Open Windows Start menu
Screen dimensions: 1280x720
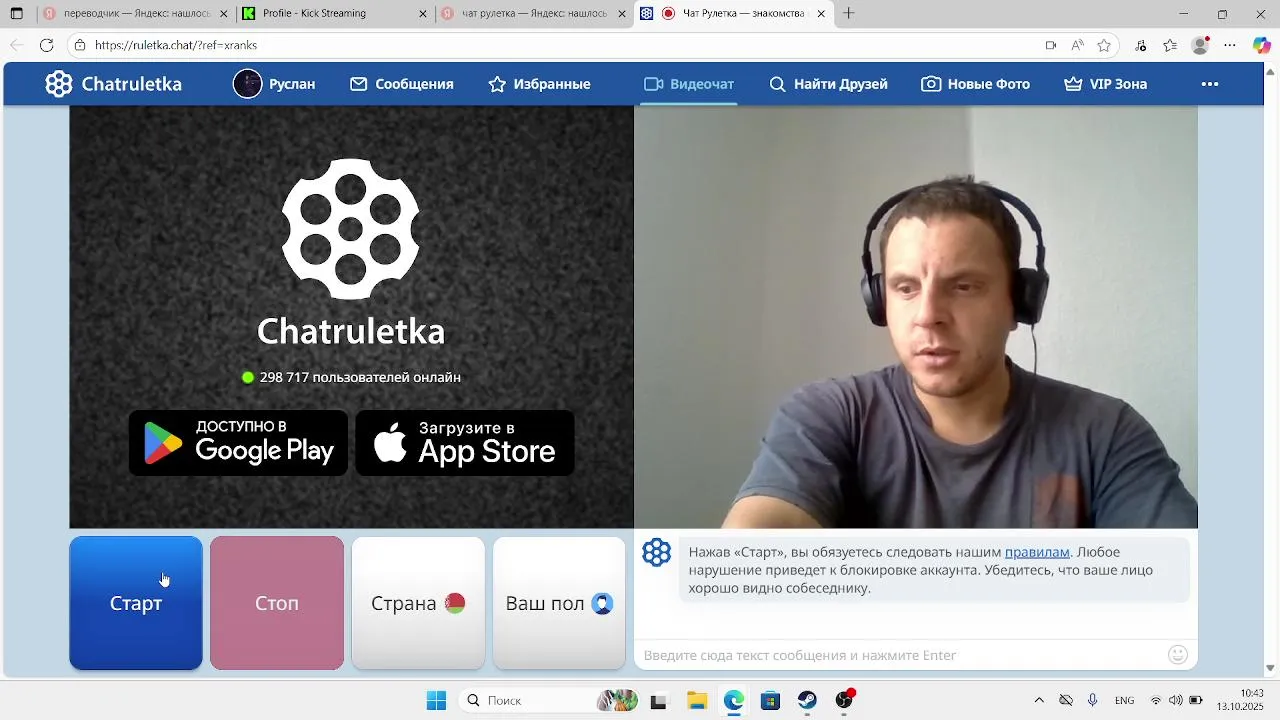pos(436,700)
